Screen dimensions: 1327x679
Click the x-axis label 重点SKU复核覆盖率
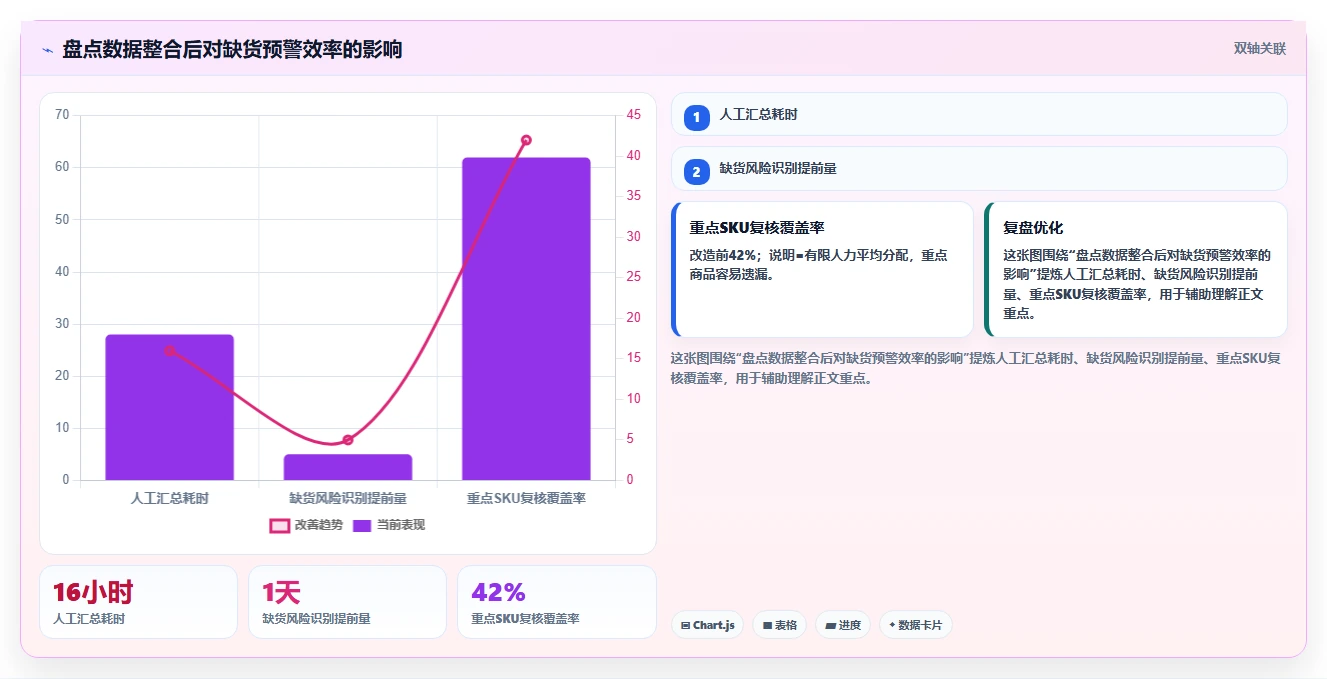[x=526, y=497]
